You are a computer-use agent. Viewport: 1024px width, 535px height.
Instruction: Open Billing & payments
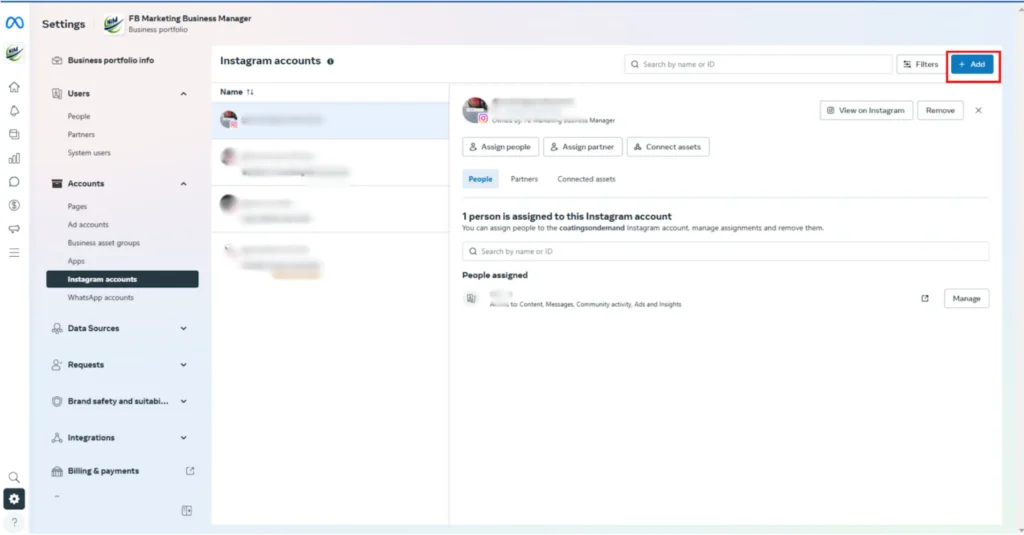tap(103, 471)
